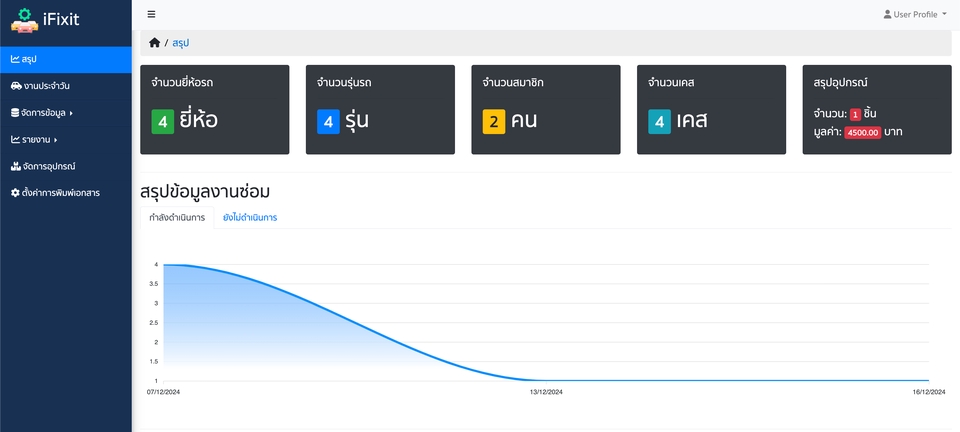This screenshot has height=432, width=960.
Task: Click the iFixit logo icon
Action: coord(24,19)
